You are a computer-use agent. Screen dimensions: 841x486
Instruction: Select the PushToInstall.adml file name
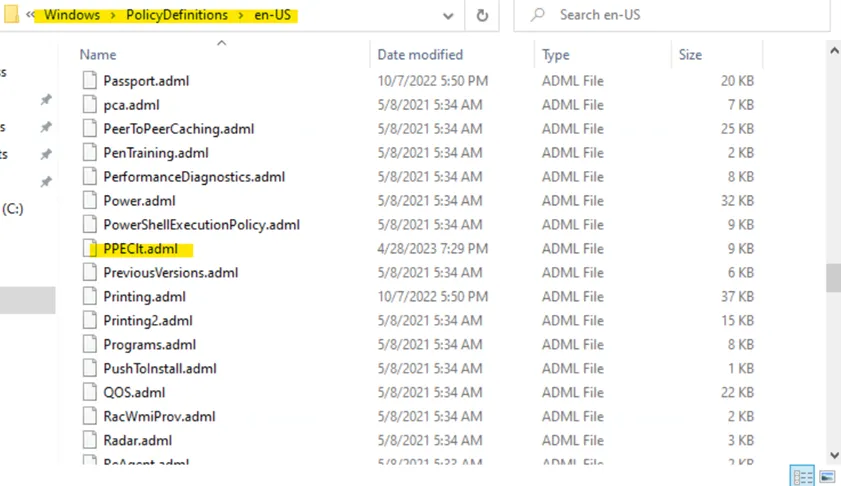[160, 369]
